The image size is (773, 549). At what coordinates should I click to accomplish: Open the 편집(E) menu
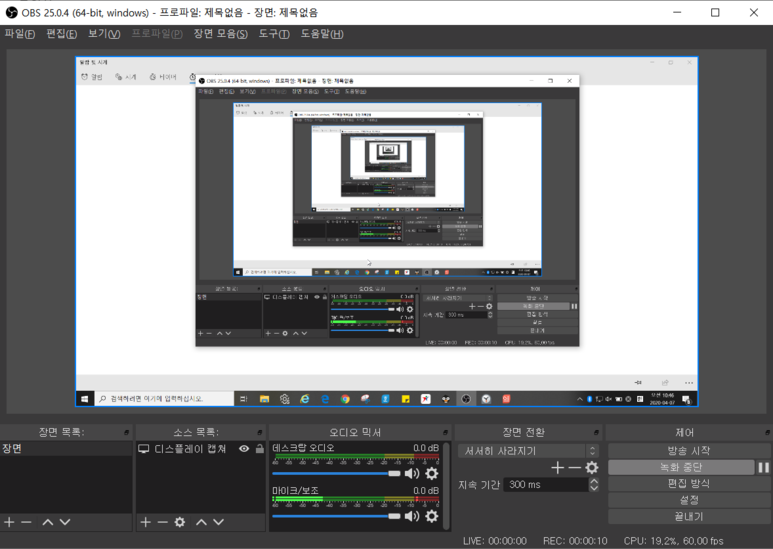[x=61, y=34]
